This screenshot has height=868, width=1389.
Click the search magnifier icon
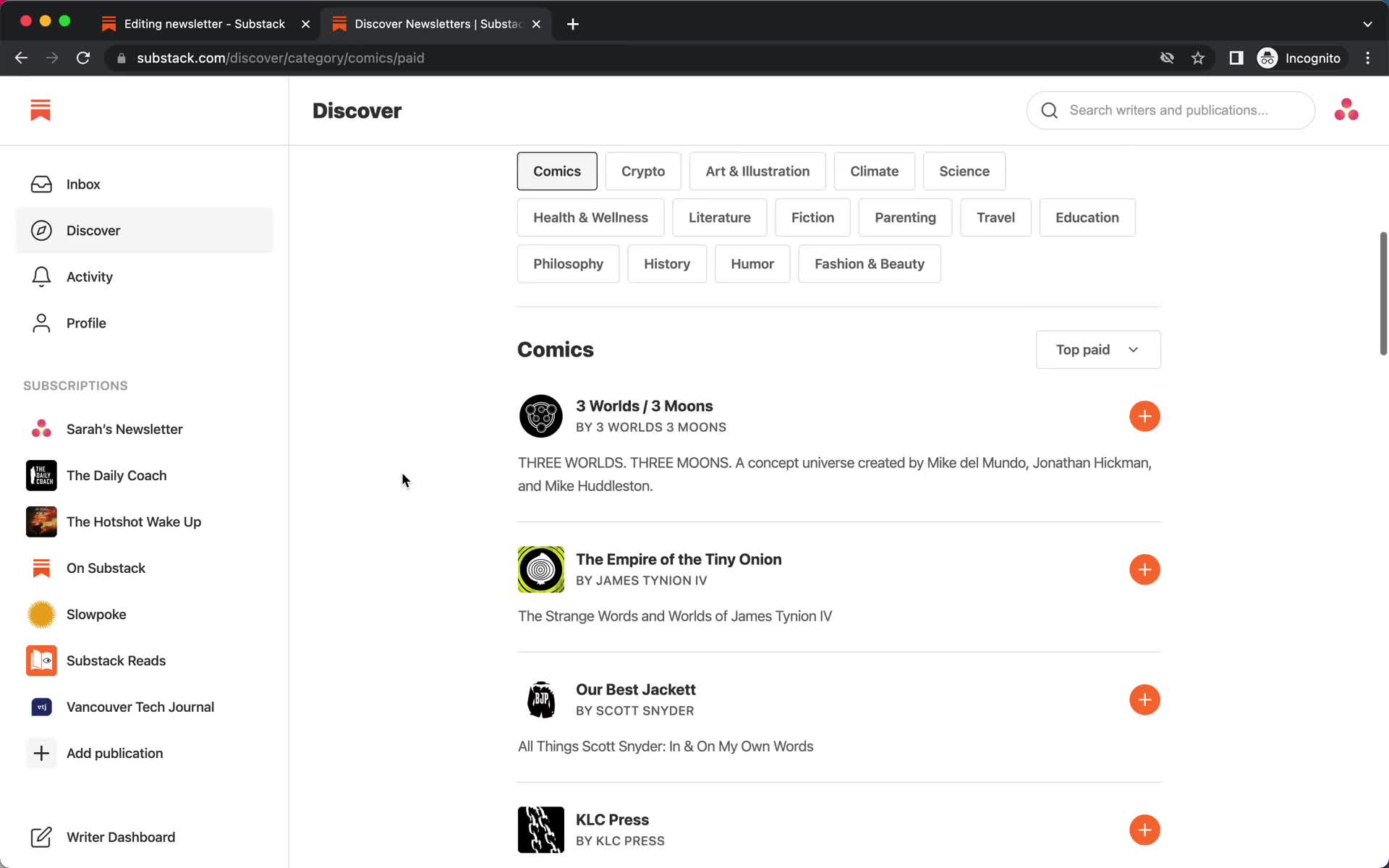pyautogui.click(x=1049, y=110)
